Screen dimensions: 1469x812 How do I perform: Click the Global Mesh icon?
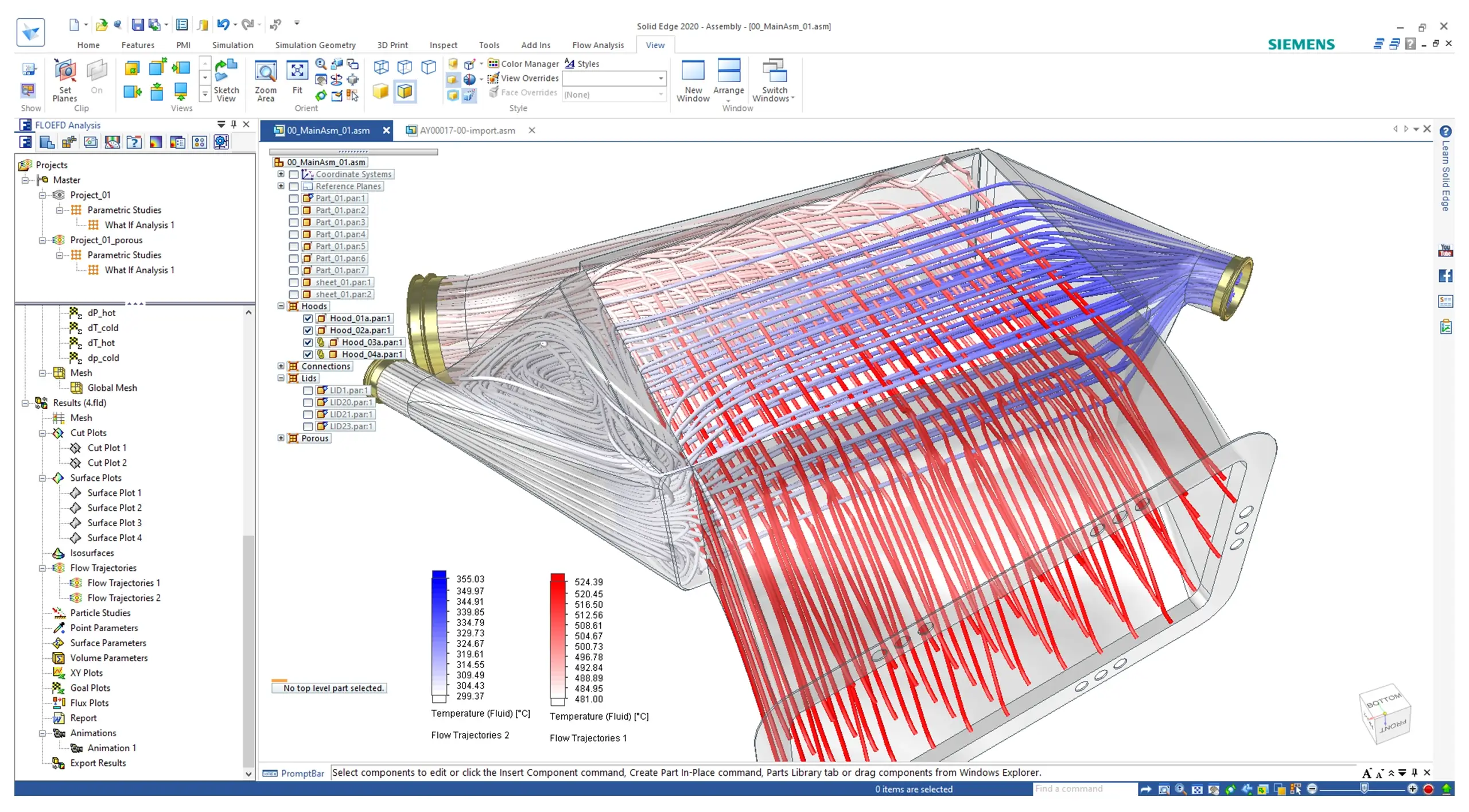(76, 388)
